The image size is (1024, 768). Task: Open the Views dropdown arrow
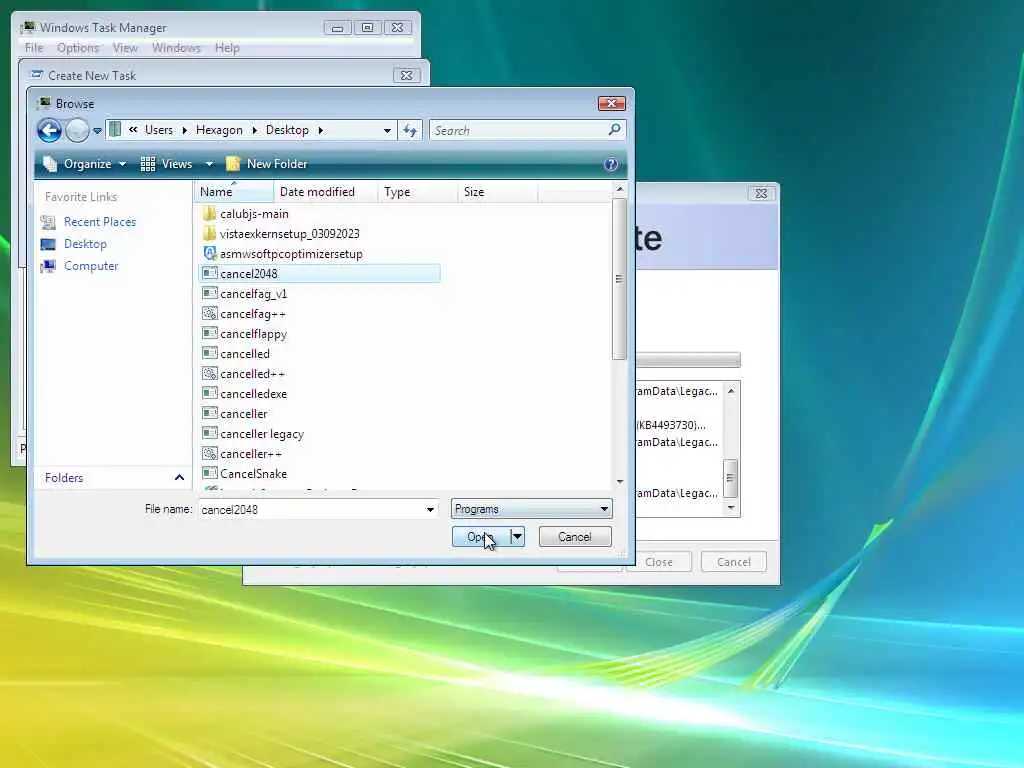[209, 164]
